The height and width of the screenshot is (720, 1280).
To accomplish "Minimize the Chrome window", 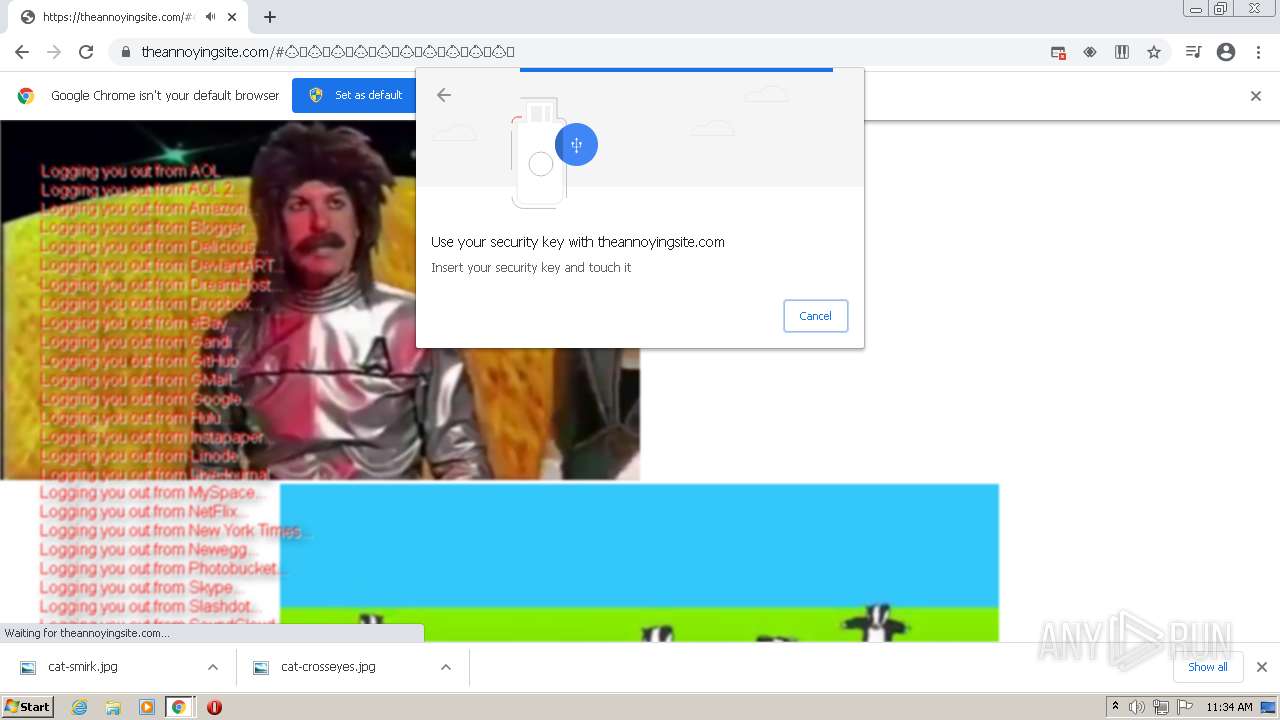I will click(x=1196, y=9).
